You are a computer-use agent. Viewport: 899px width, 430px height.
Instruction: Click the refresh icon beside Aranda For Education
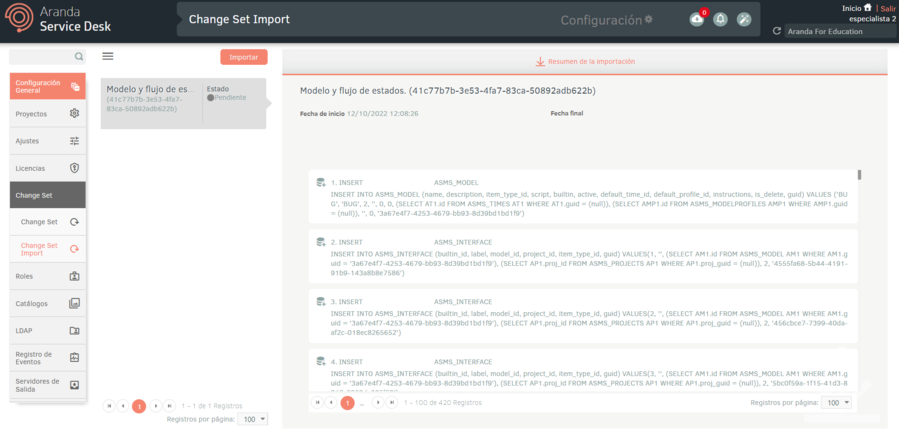tap(777, 32)
